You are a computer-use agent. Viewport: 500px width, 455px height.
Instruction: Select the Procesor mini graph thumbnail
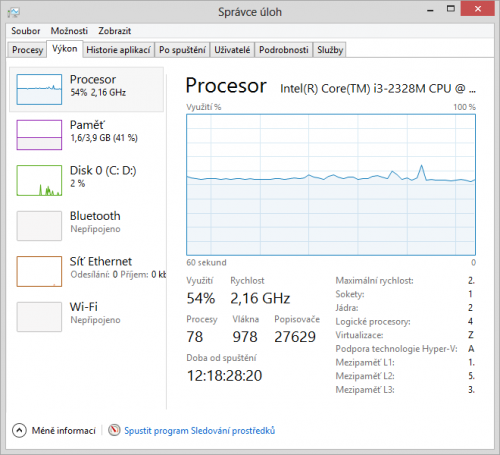tap(39, 89)
